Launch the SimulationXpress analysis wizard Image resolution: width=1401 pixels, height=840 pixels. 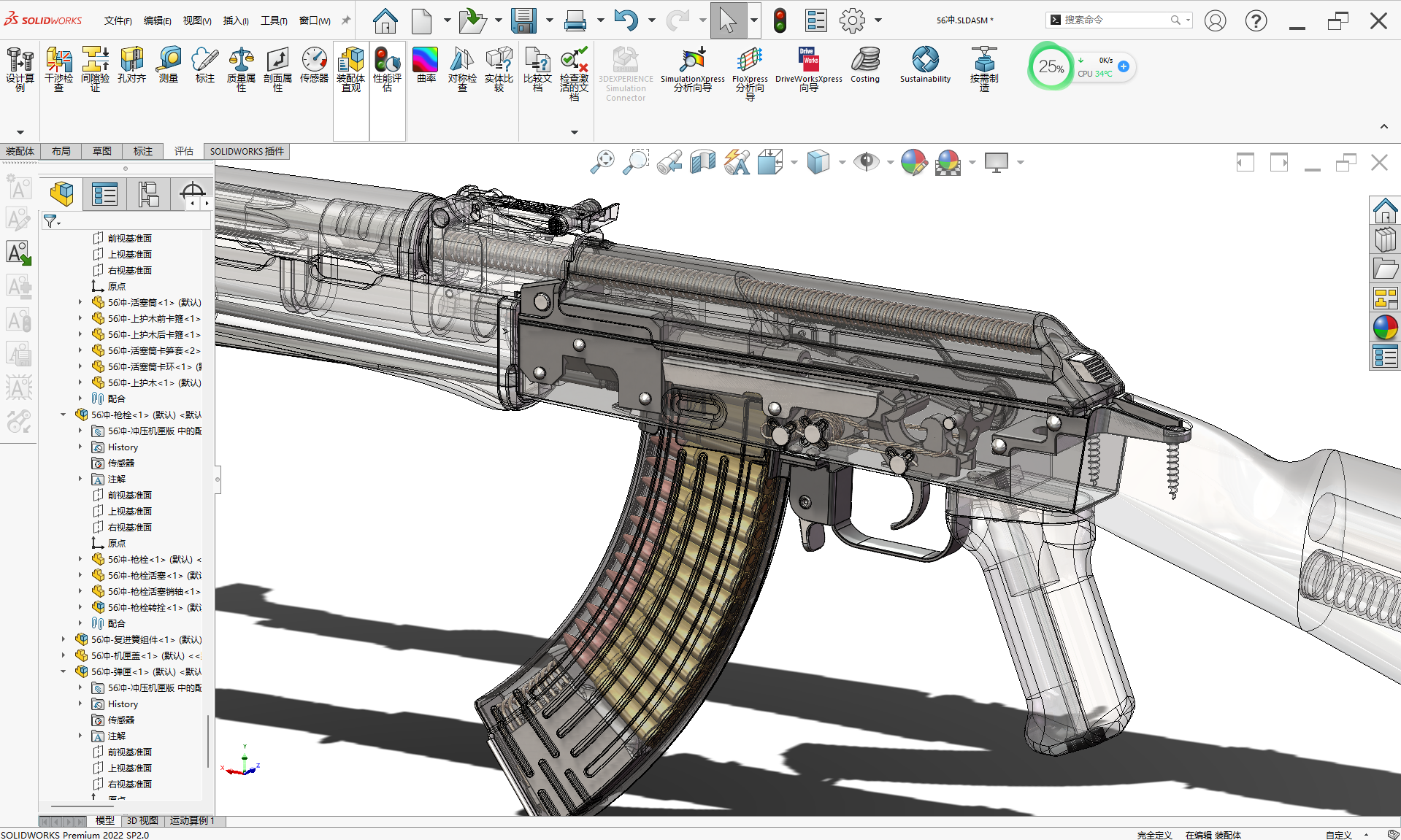coord(692,69)
